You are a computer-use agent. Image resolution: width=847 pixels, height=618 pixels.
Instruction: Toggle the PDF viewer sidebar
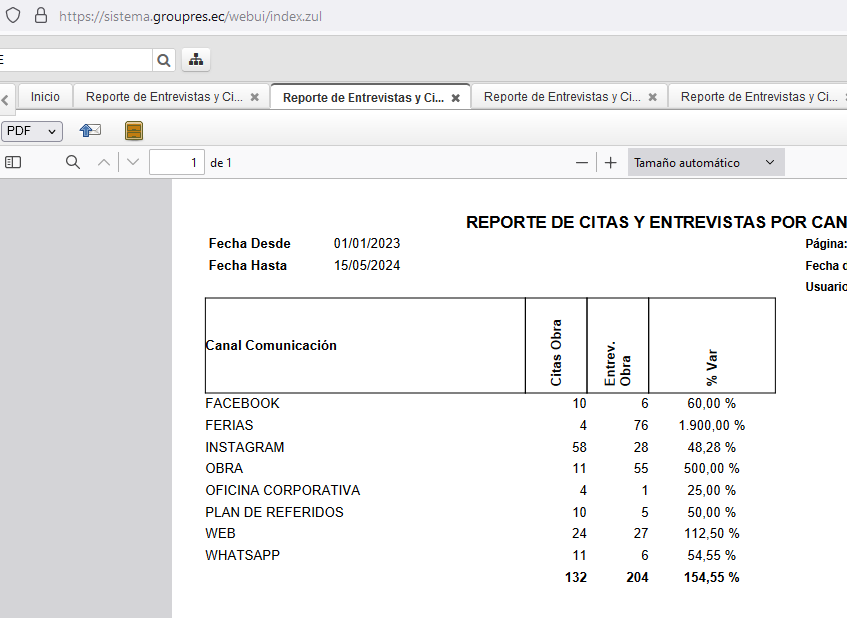[13, 162]
